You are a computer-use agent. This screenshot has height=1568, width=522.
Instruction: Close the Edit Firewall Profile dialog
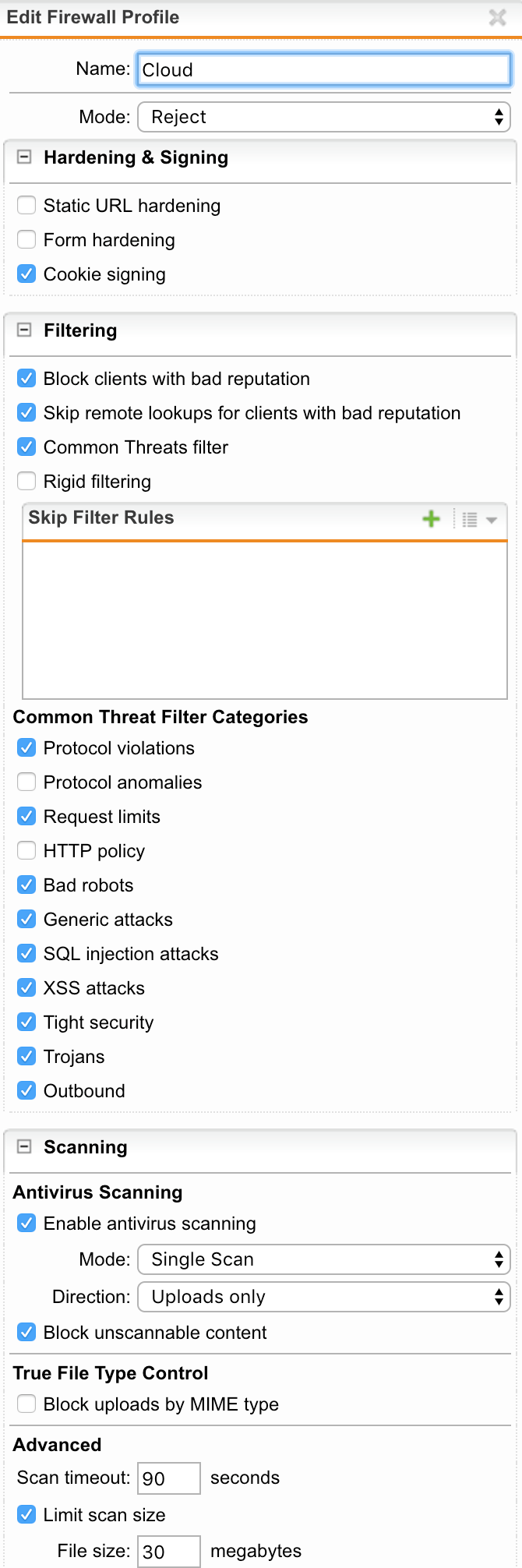[497, 17]
